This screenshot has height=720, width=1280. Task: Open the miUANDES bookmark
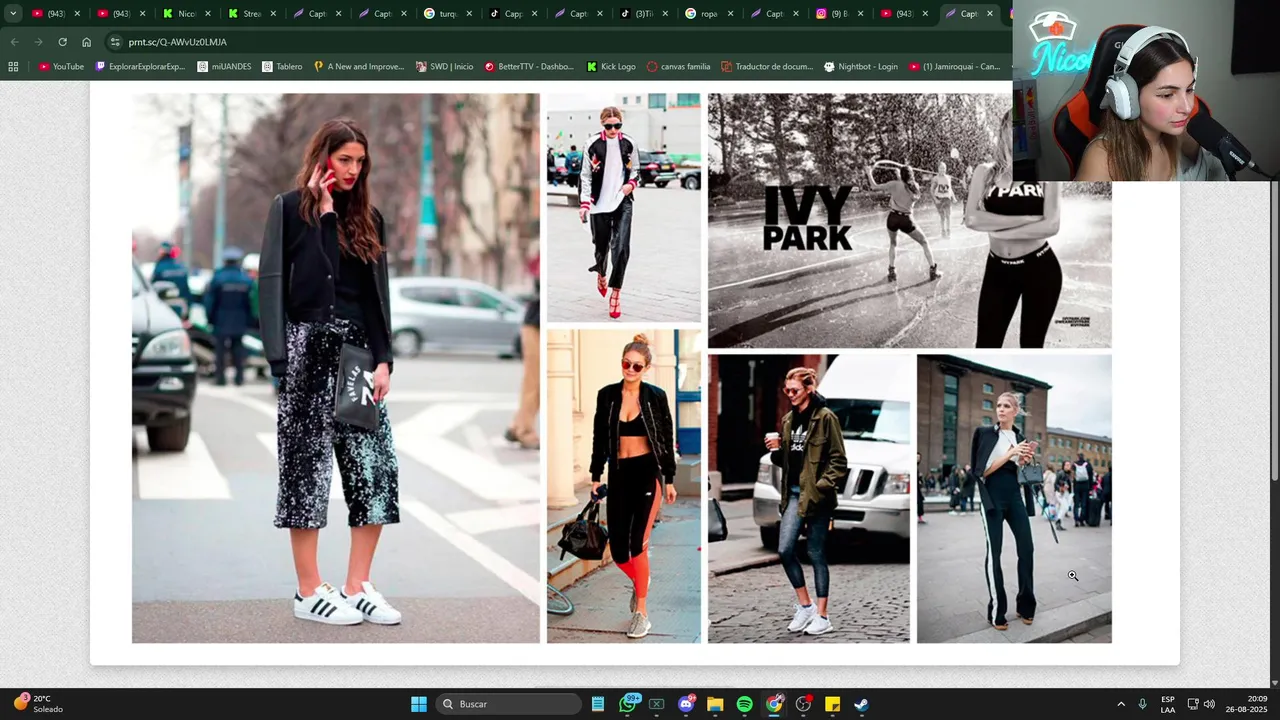224,67
